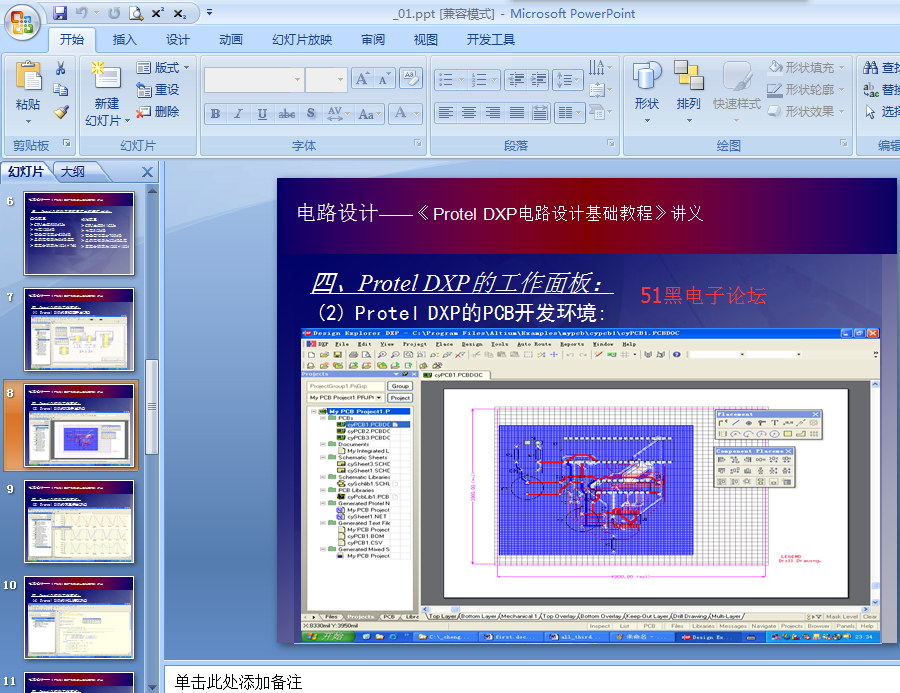
Task: Toggle strikethrough formatting
Action: pyautogui.click(x=286, y=113)
